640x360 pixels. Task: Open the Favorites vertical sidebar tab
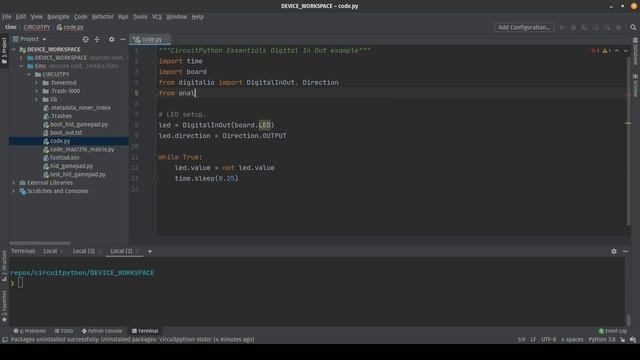tap(4, 306)
